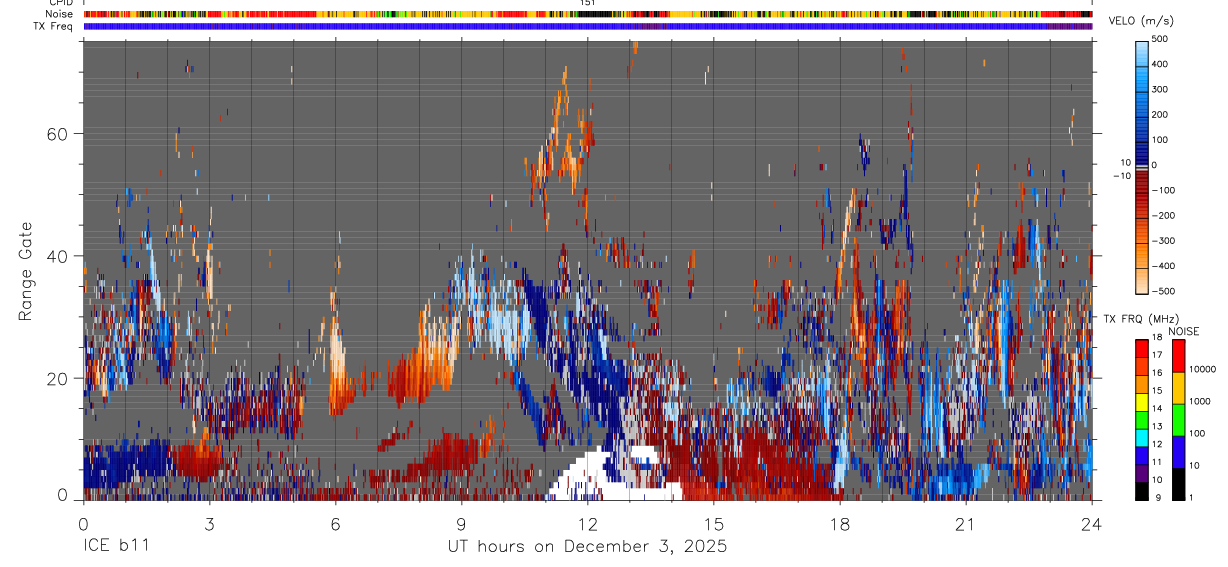
Task: Click the Range Gate tick label 60
Action: pos(59,133)
